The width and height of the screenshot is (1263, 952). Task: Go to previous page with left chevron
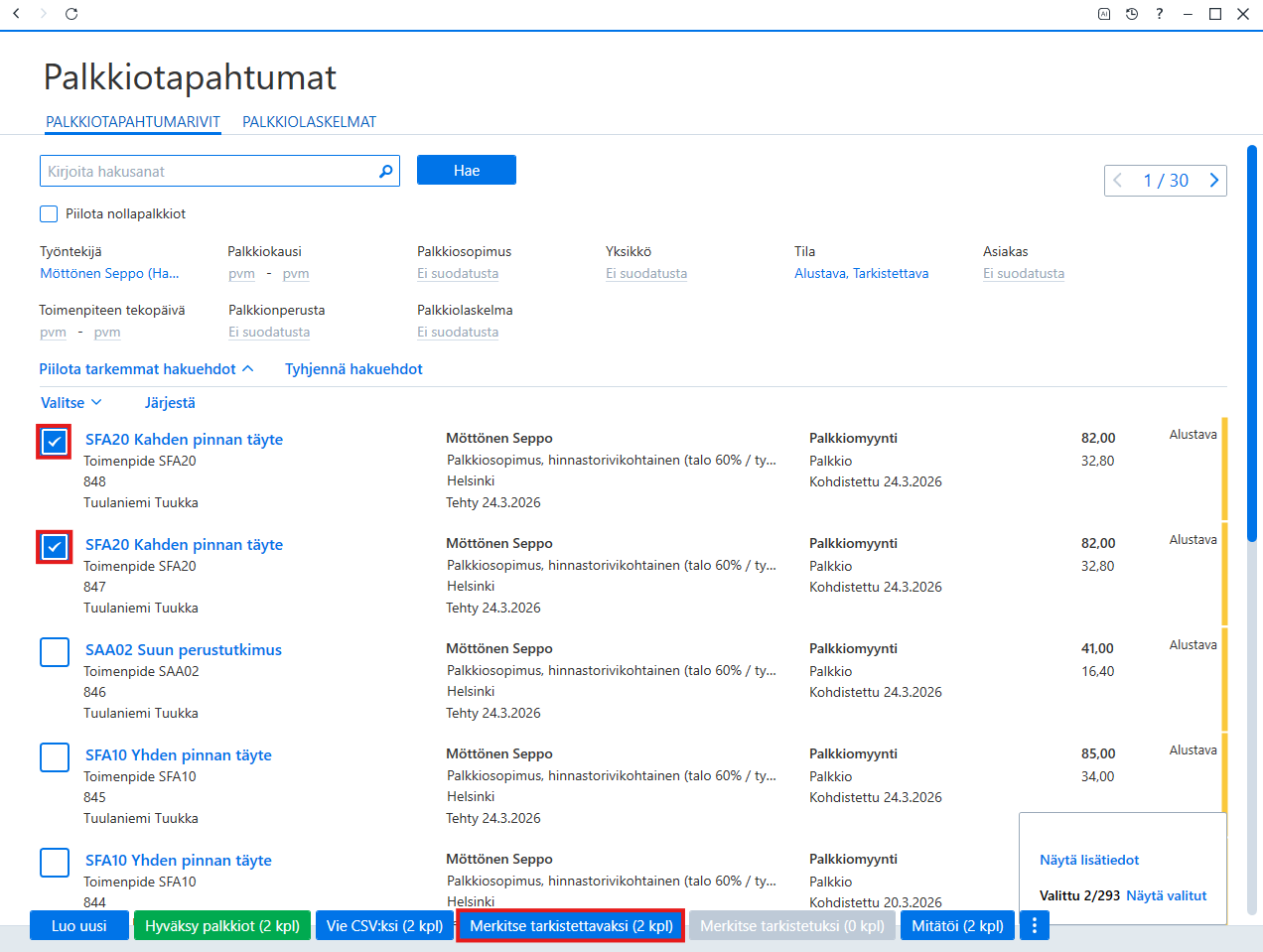[x=1119, y=181]
